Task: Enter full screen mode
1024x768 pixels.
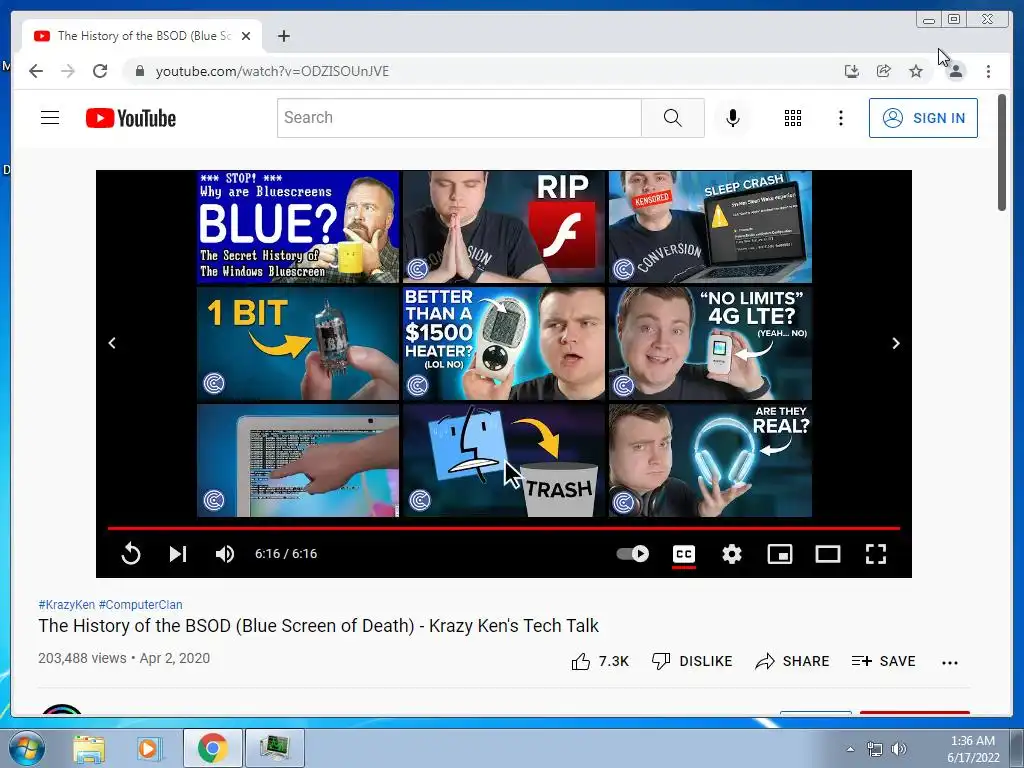Action: (876, 554)
